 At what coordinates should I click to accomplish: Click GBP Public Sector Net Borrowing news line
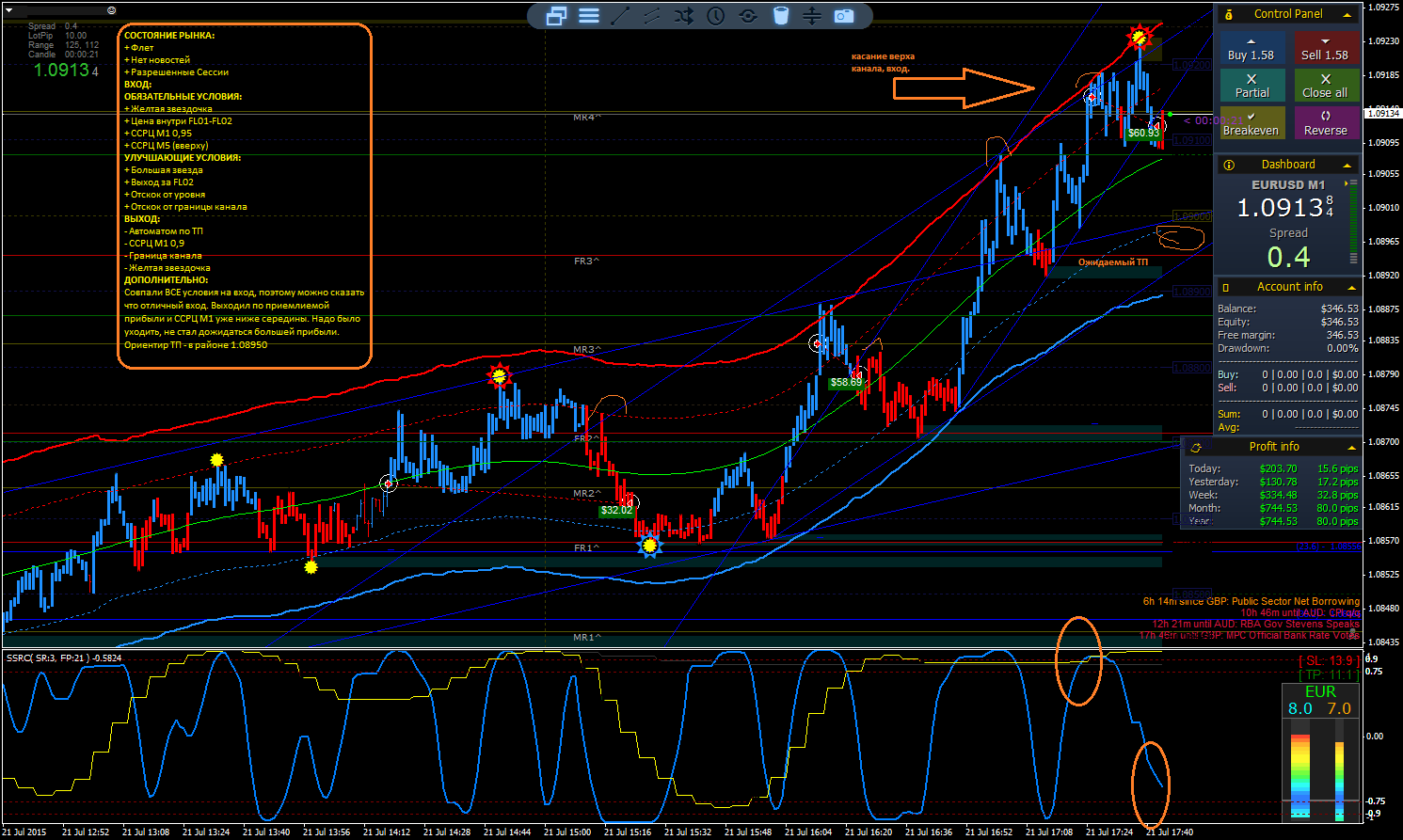(1251, 601)
